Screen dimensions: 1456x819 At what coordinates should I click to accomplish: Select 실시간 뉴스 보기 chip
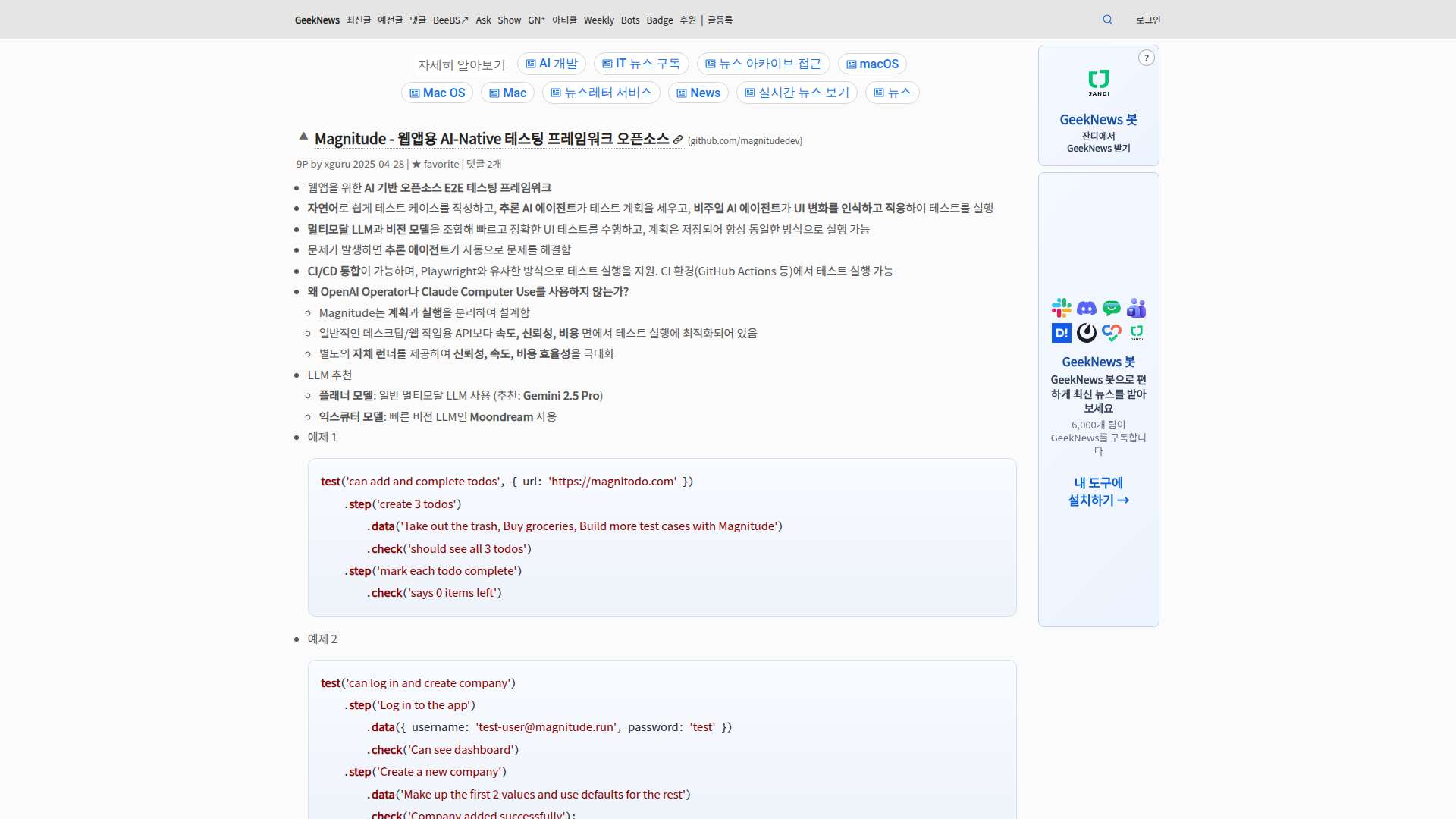pos(796,93)
